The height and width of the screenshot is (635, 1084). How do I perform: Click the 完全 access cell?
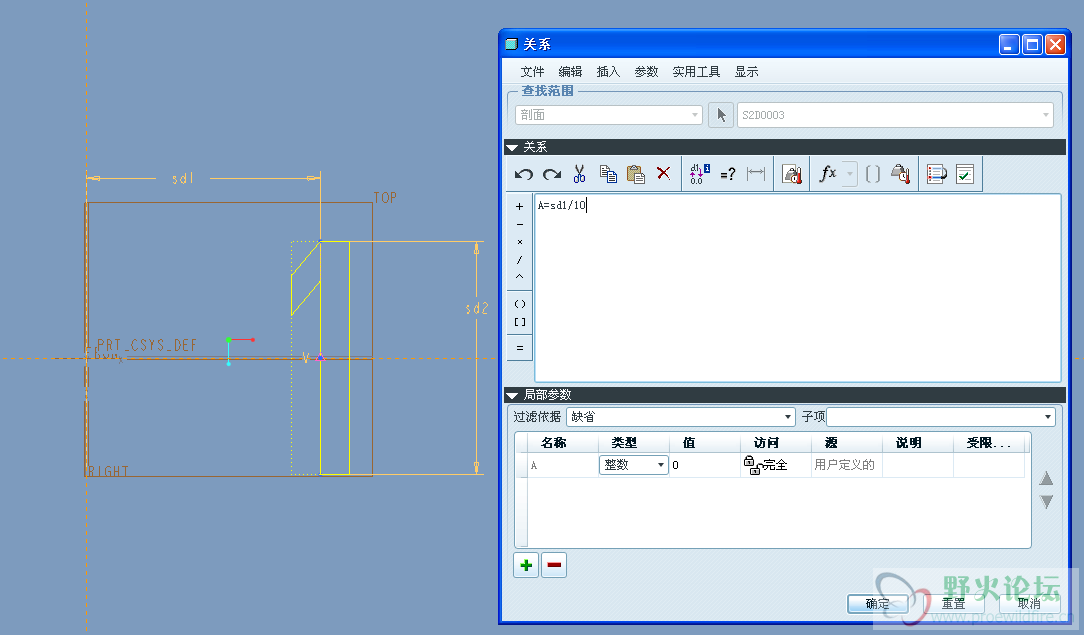pyautogui.click(x=775, y=465)
